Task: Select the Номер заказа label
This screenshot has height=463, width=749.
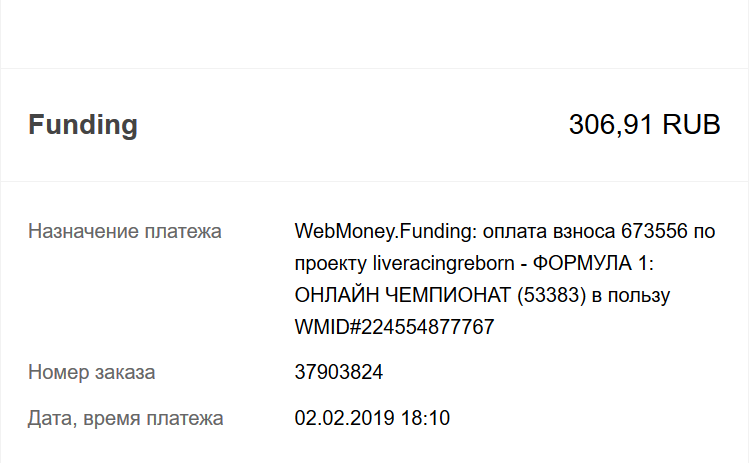Action: 92,373
